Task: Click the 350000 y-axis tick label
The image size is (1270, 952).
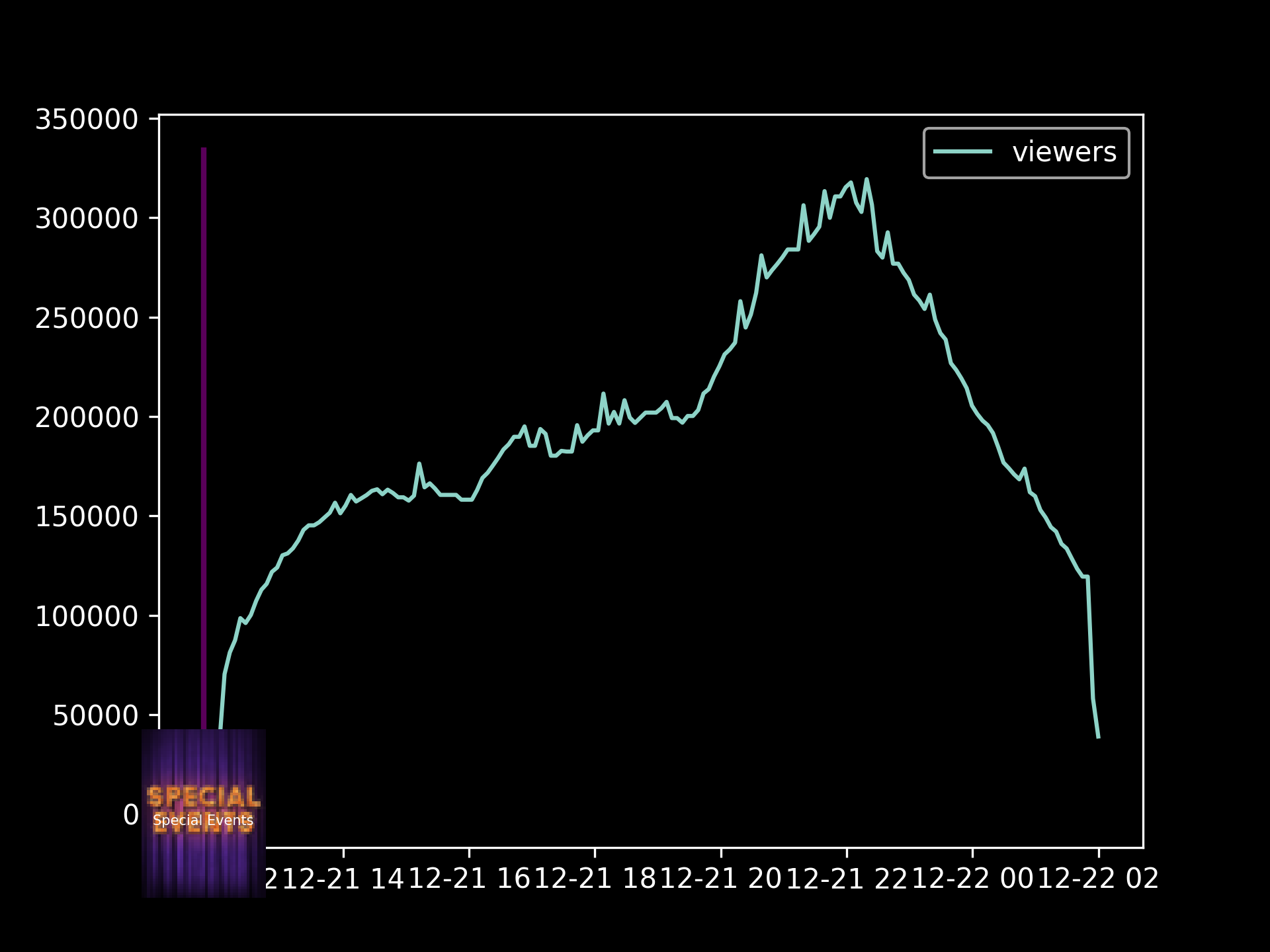Action: (x=87, y=120)
